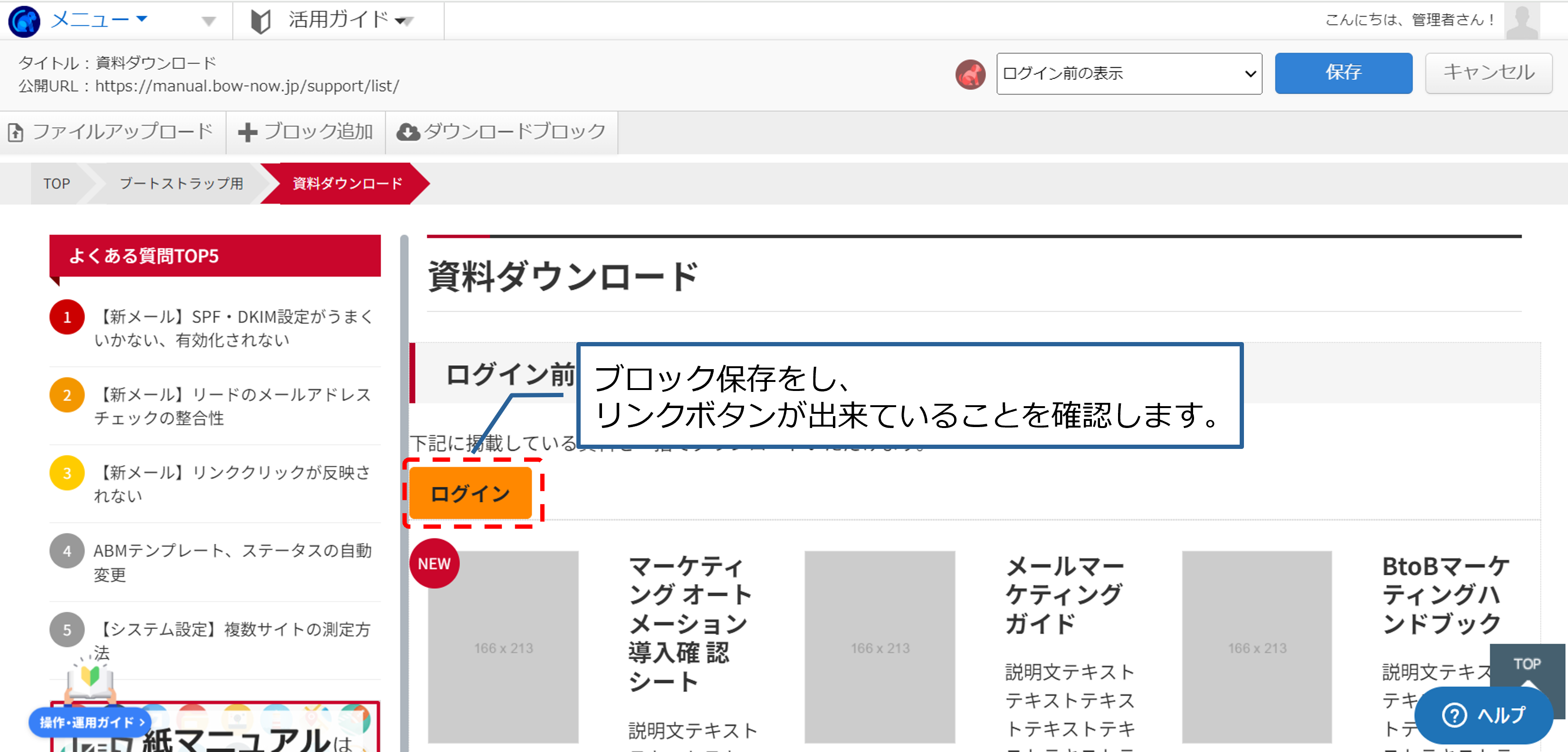The image size is (1568, 752).
Task: Click the red round icon beside display selector
Action: click(x=970, y=74)
